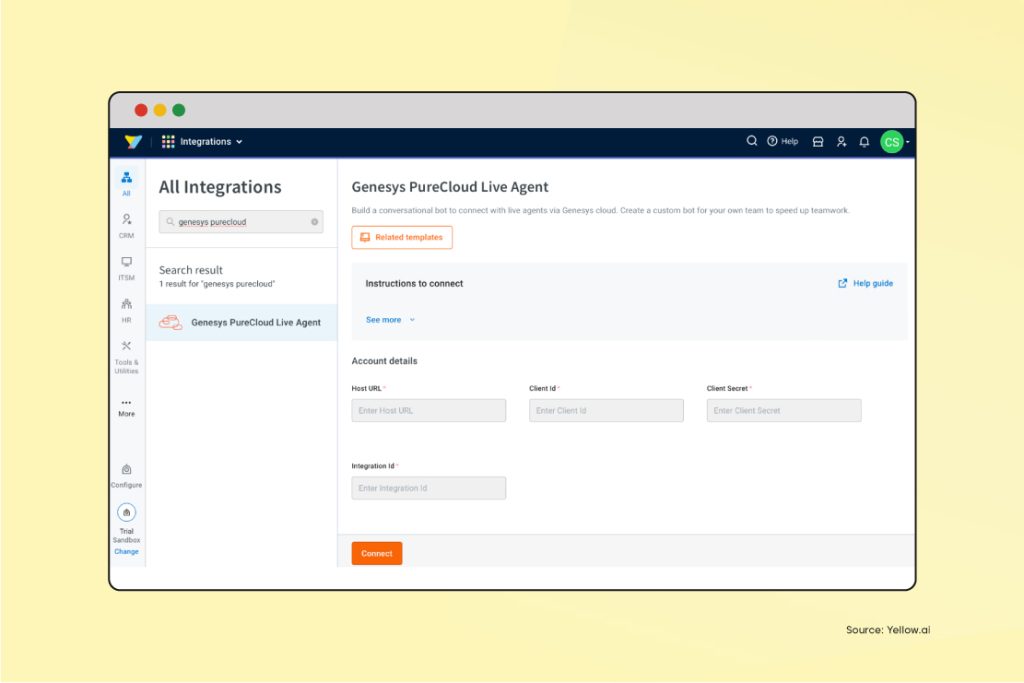Viewport: 1024px width, 683px height.
Task: Select the HR category
Action: (x=127, y=311)
